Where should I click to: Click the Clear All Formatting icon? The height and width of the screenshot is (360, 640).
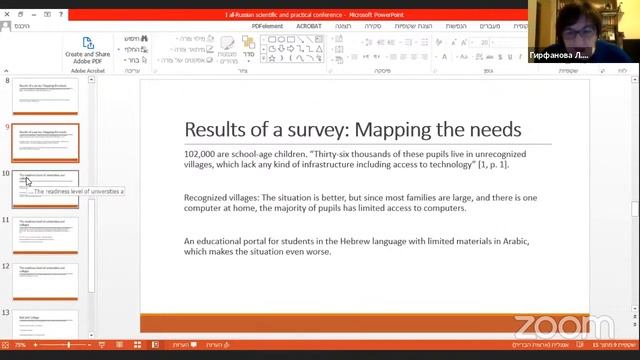(439, 42)
